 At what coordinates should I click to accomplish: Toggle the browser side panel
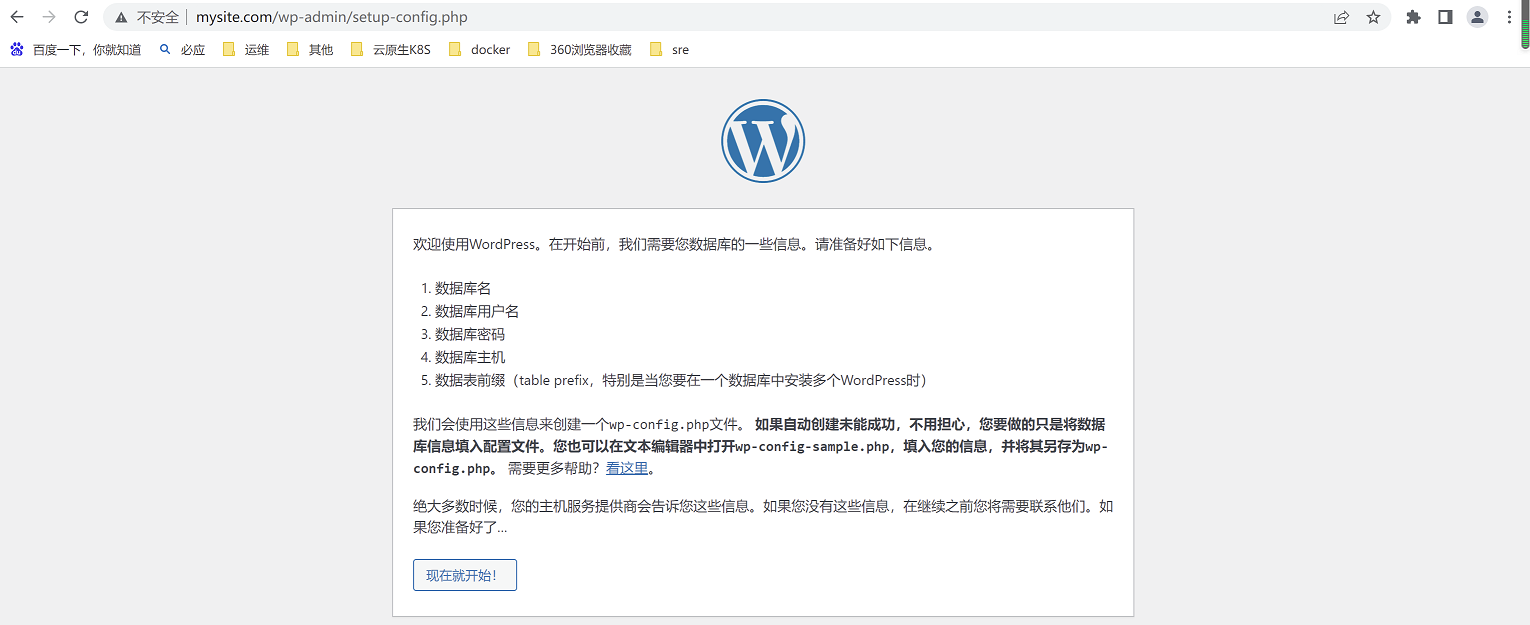[x=1445, y=17]
